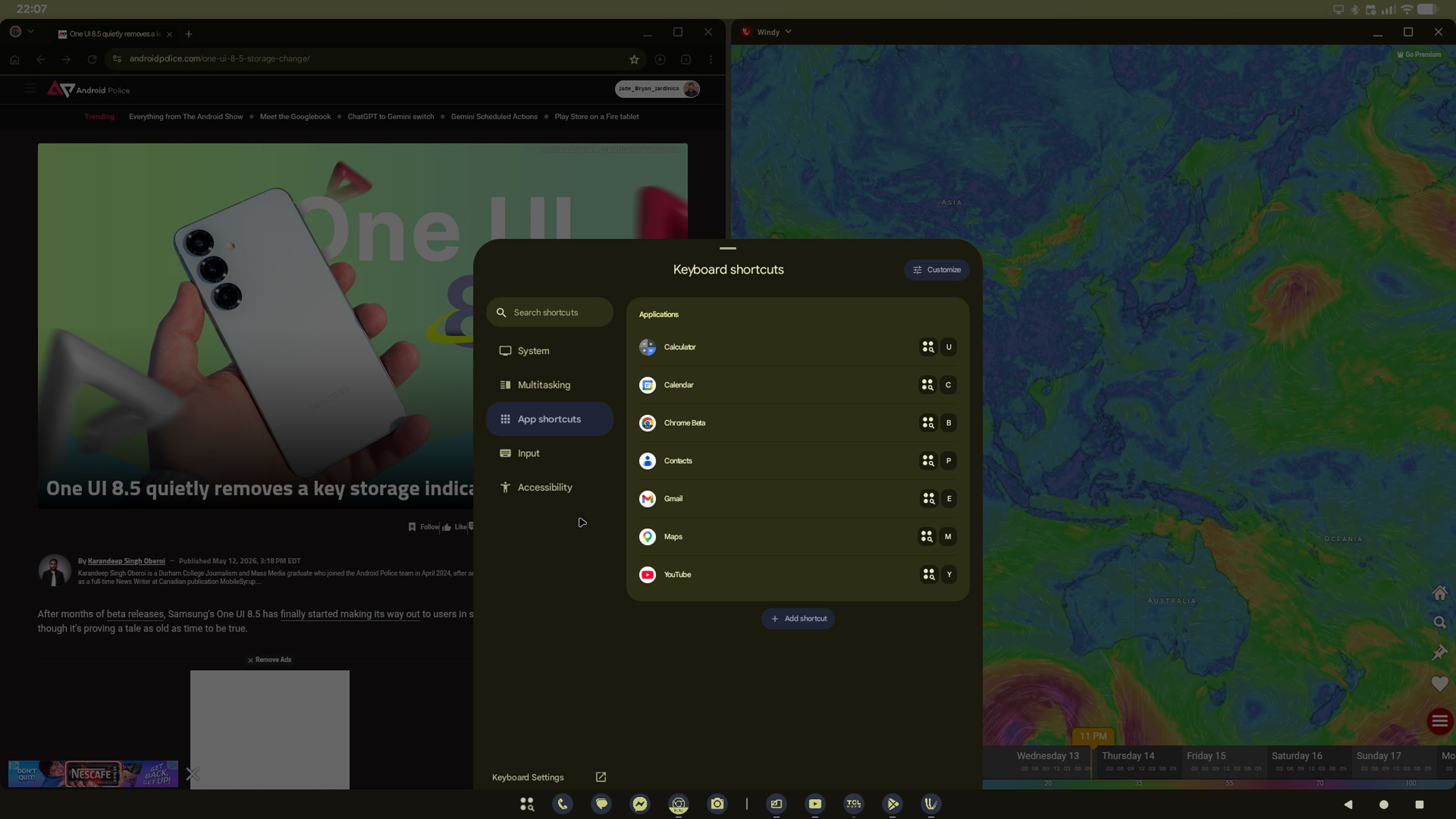Open the app drawer in the taskbar
Screen dimensions: 1456x819
coord(526,804)
